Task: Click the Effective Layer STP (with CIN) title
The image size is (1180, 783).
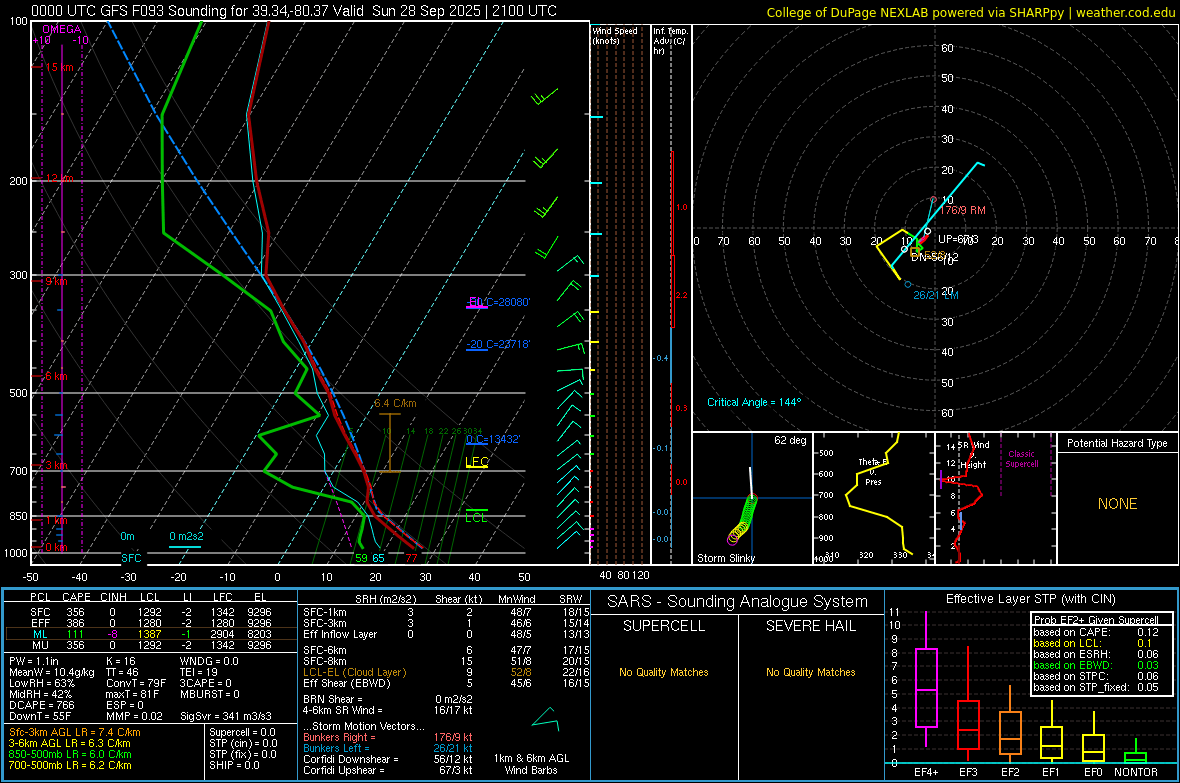Action: [1030, 599]
